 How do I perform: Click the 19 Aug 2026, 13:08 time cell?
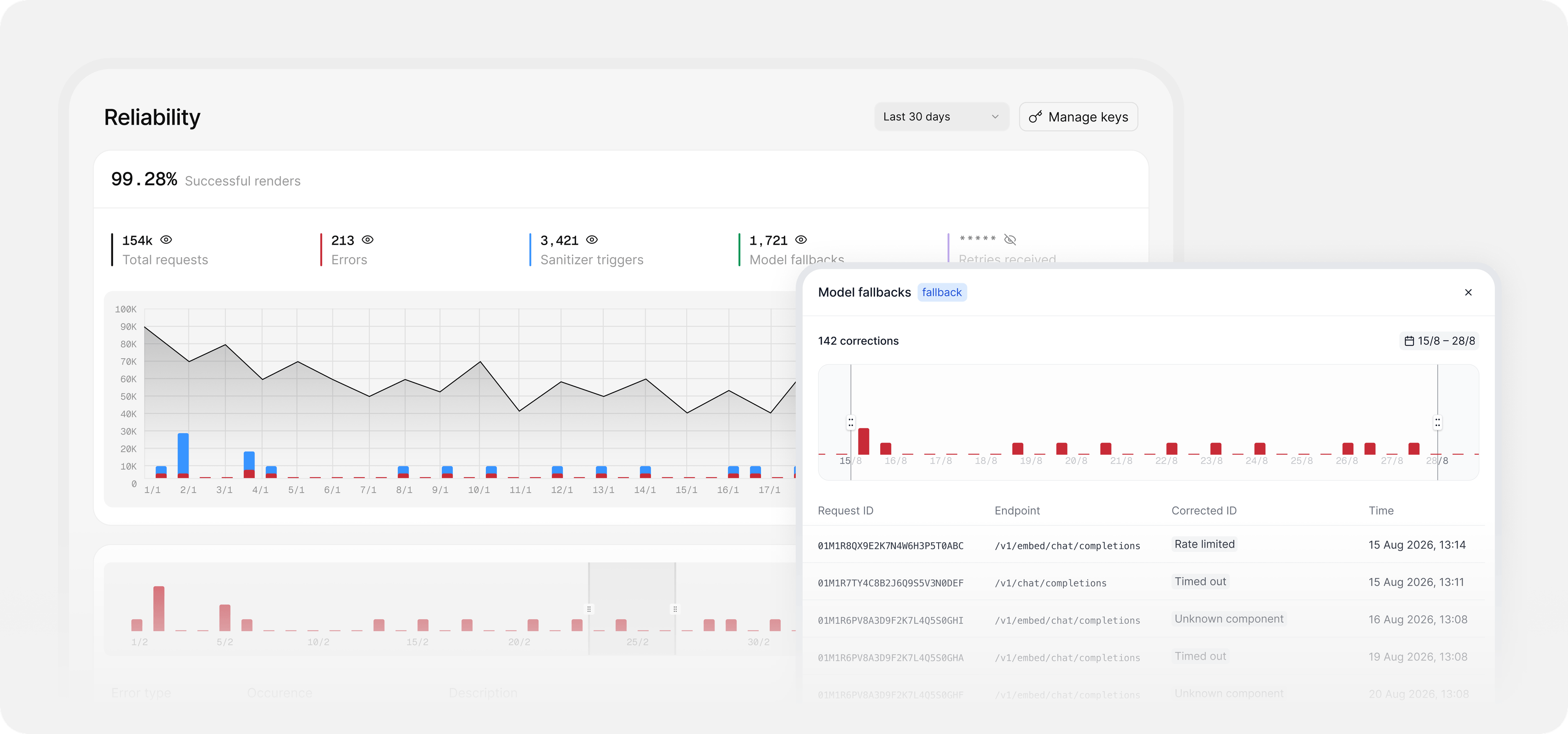(x=1418, y=657)
